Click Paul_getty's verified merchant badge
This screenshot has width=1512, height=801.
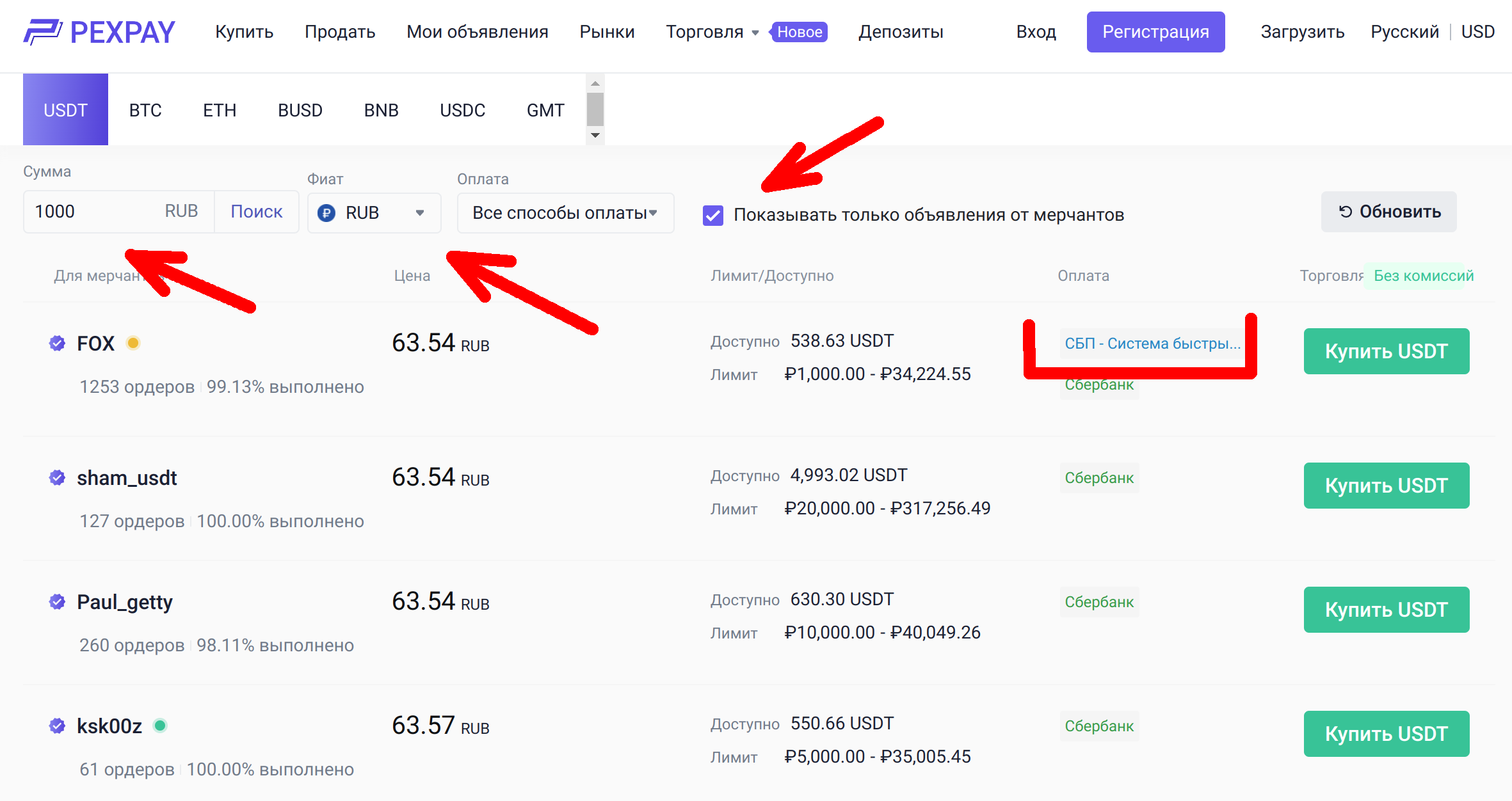pos(57,602)
